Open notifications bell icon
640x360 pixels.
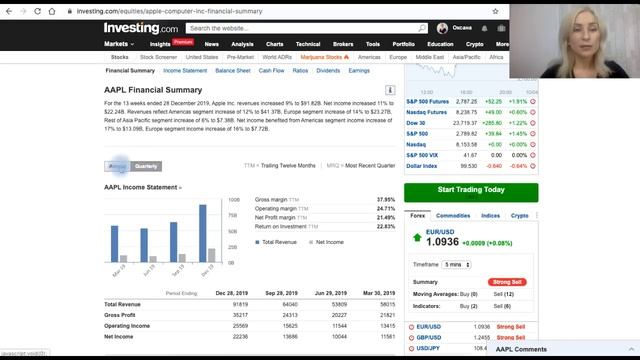click(484, 28)
